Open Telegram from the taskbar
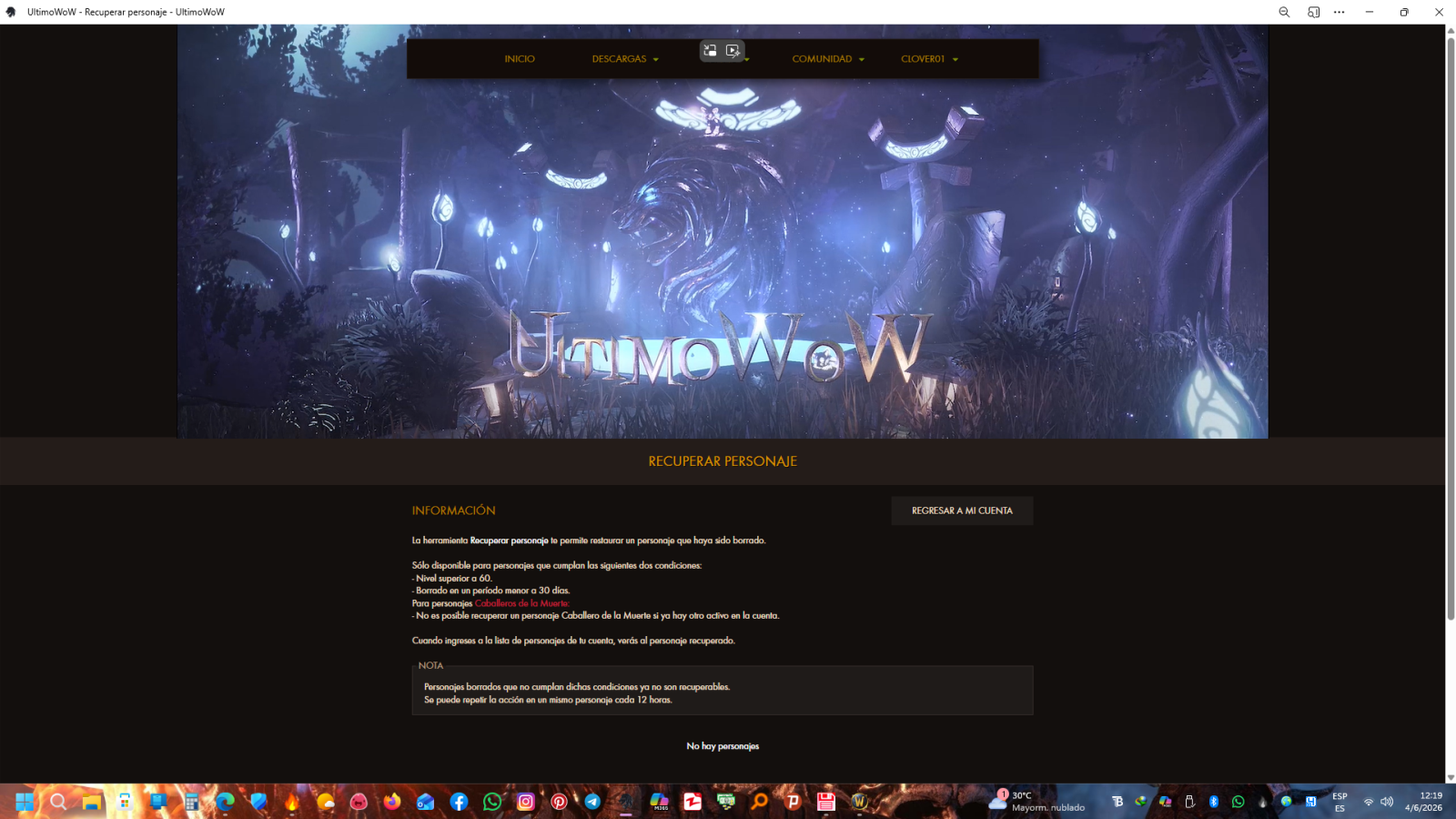1456x819 pixels. (592, 802)
